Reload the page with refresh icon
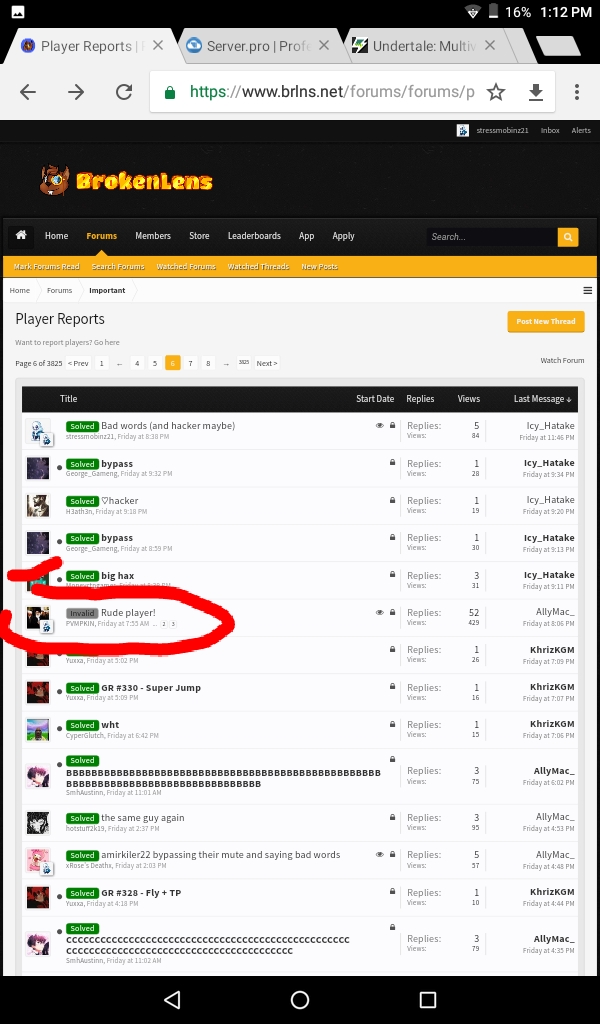 click(124, 92)
